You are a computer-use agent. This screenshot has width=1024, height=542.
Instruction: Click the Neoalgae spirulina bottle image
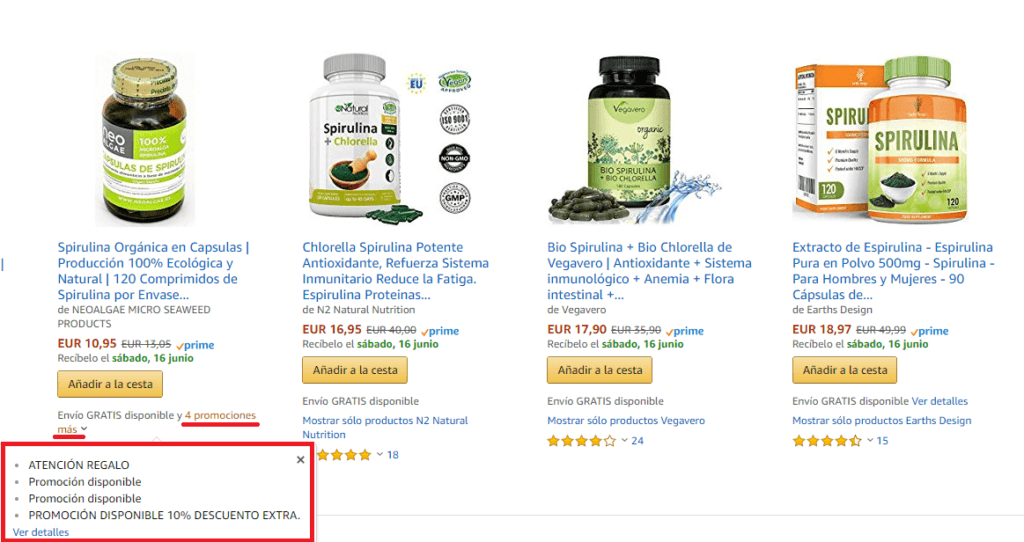click(x=145, y=141)
